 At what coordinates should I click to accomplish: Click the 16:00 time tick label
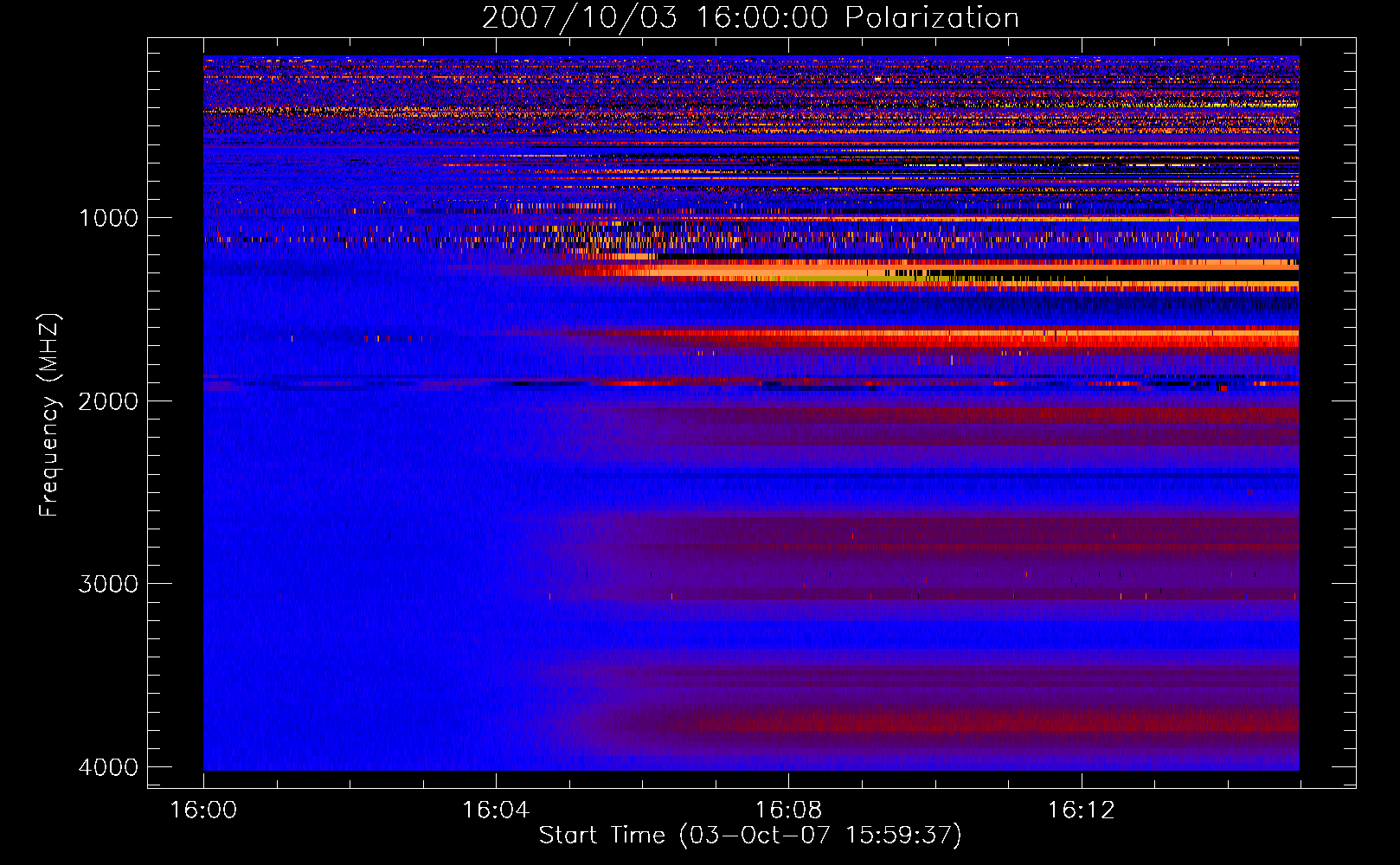pos(203,811)
